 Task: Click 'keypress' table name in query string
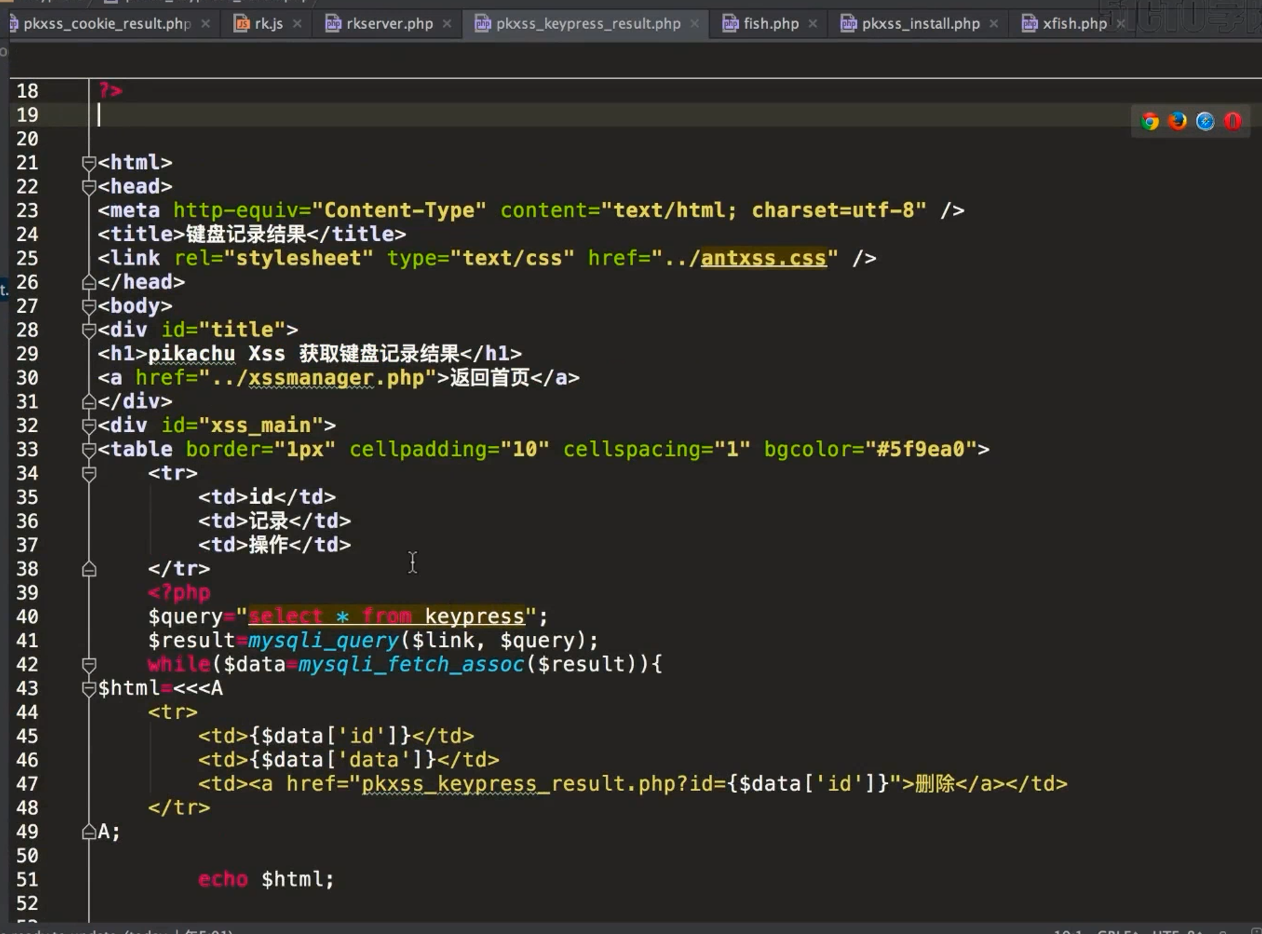(x=475, y=617)
